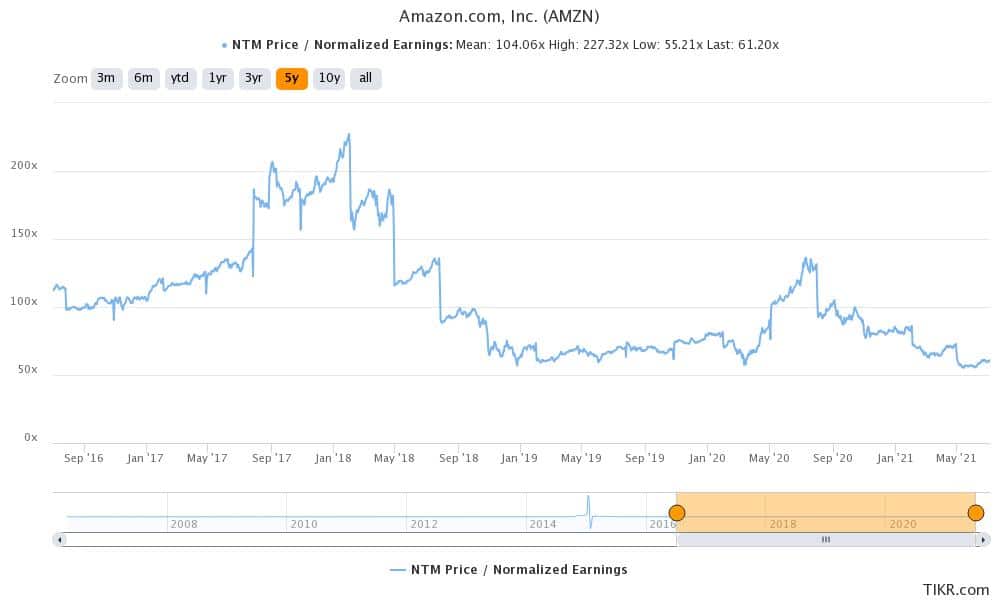Select the 6m zoom range

coord(141,78)
